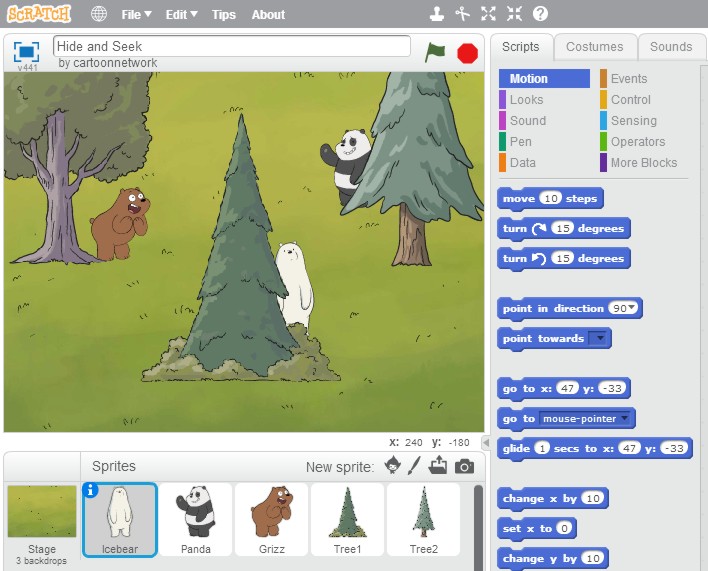Click the x value in go to block

pos(567,388)
